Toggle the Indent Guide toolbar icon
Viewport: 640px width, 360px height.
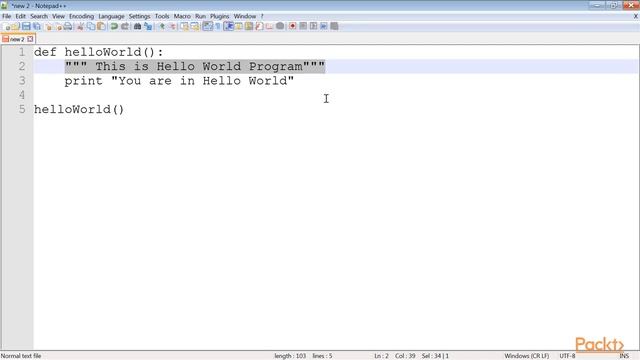coord(229,27)
